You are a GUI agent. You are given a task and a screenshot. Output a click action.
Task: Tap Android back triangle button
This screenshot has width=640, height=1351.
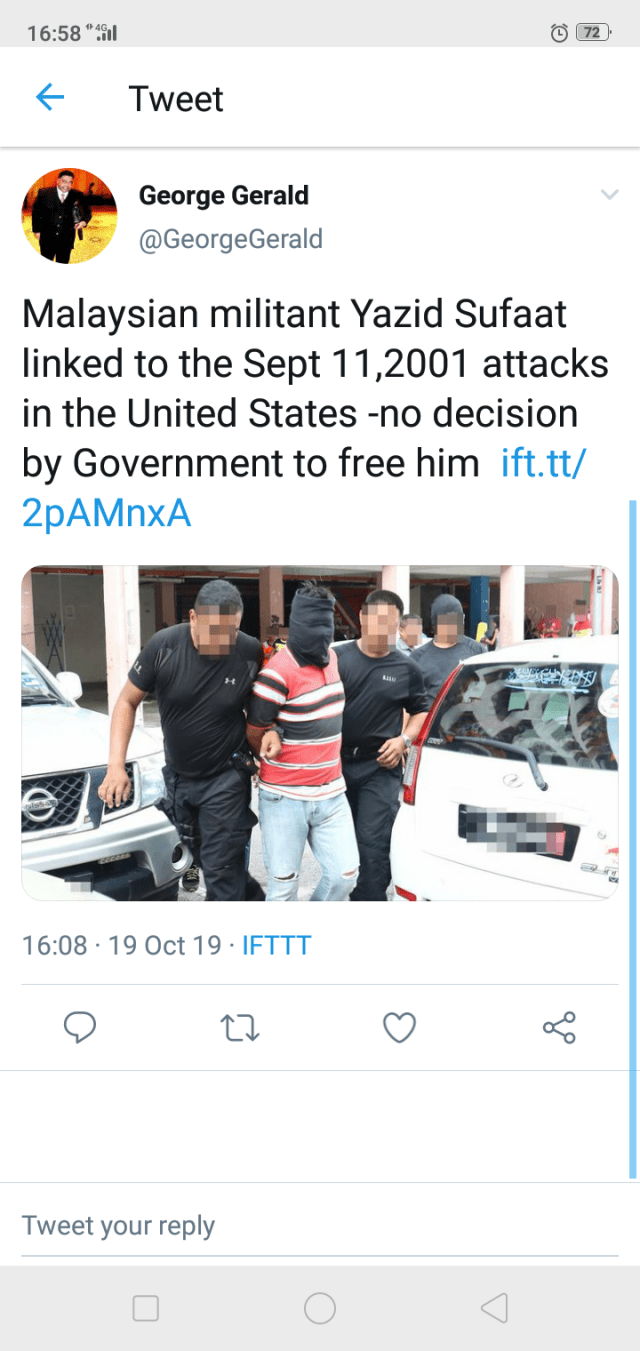(x=494, y=1308)
